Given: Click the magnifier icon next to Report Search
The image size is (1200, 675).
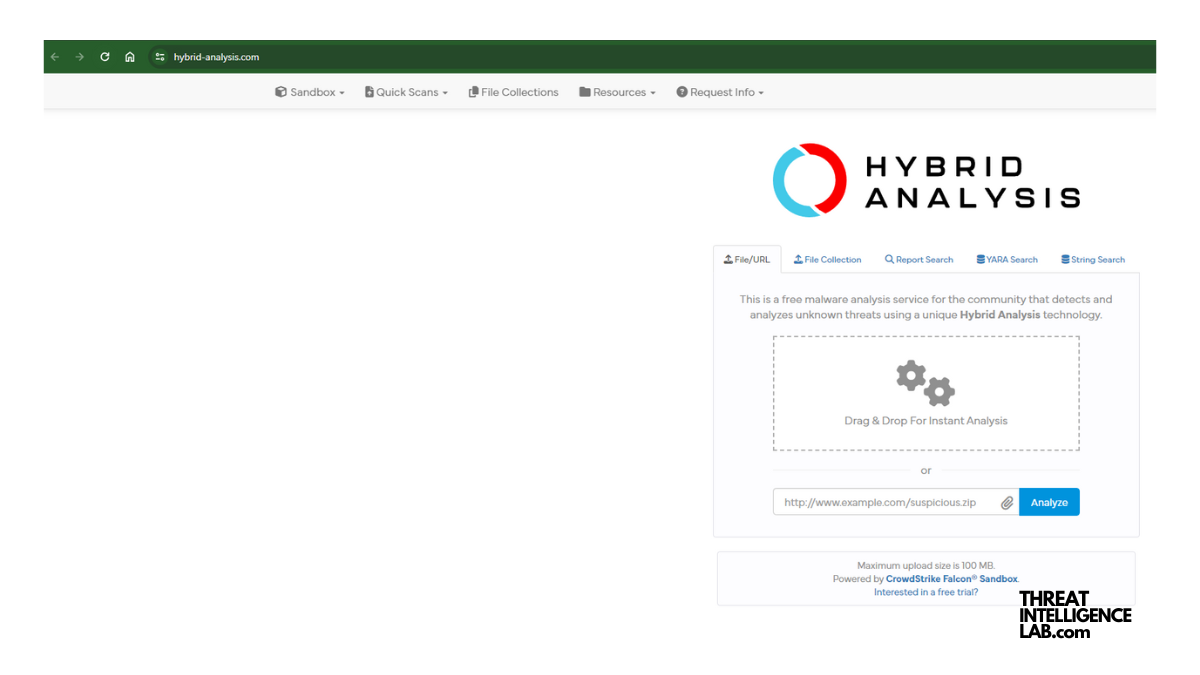Looking at the screenshot, I should [x=888, y=259].
